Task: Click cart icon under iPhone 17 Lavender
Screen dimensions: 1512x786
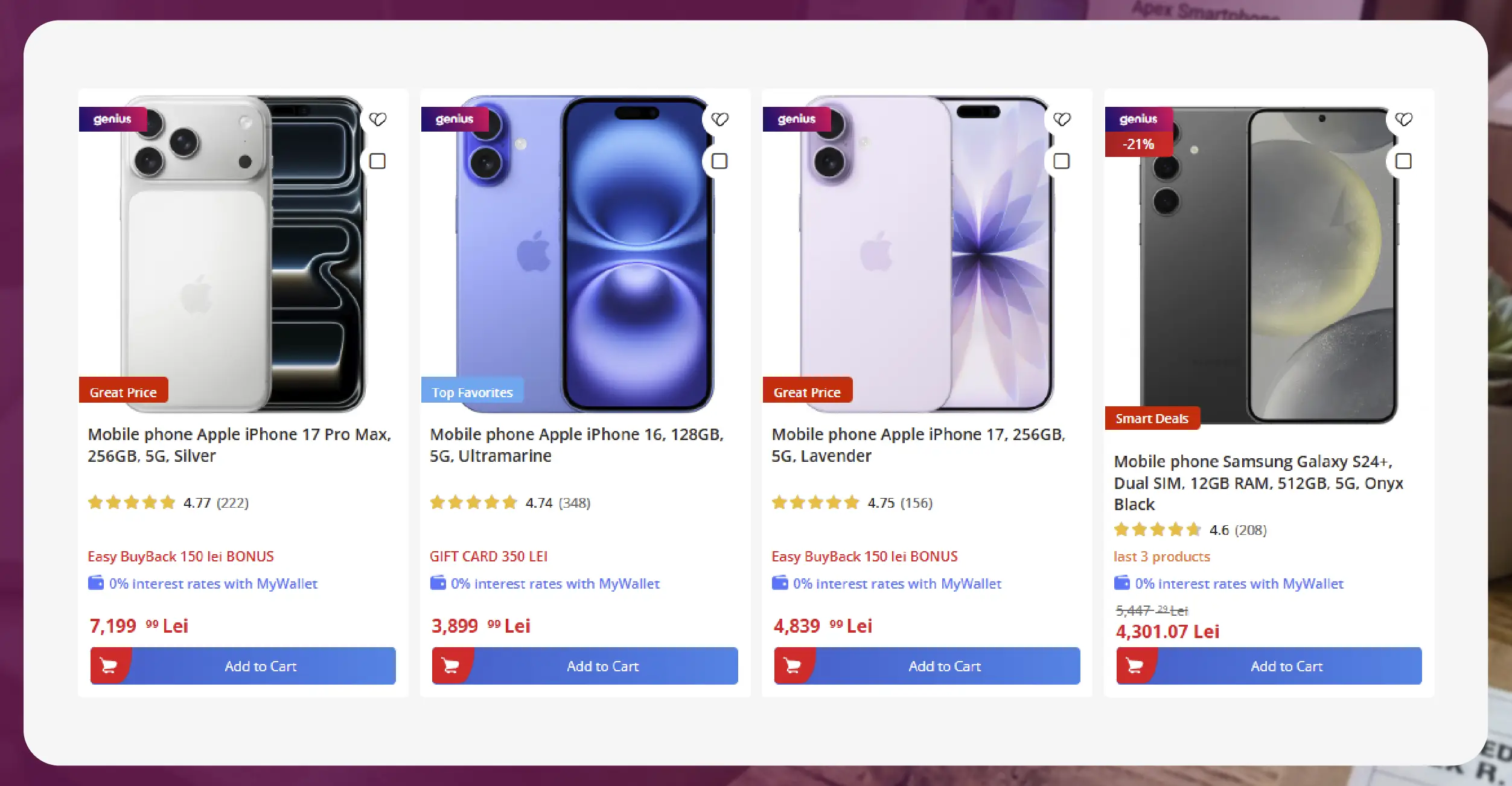Action: click(x=793, y=666)
